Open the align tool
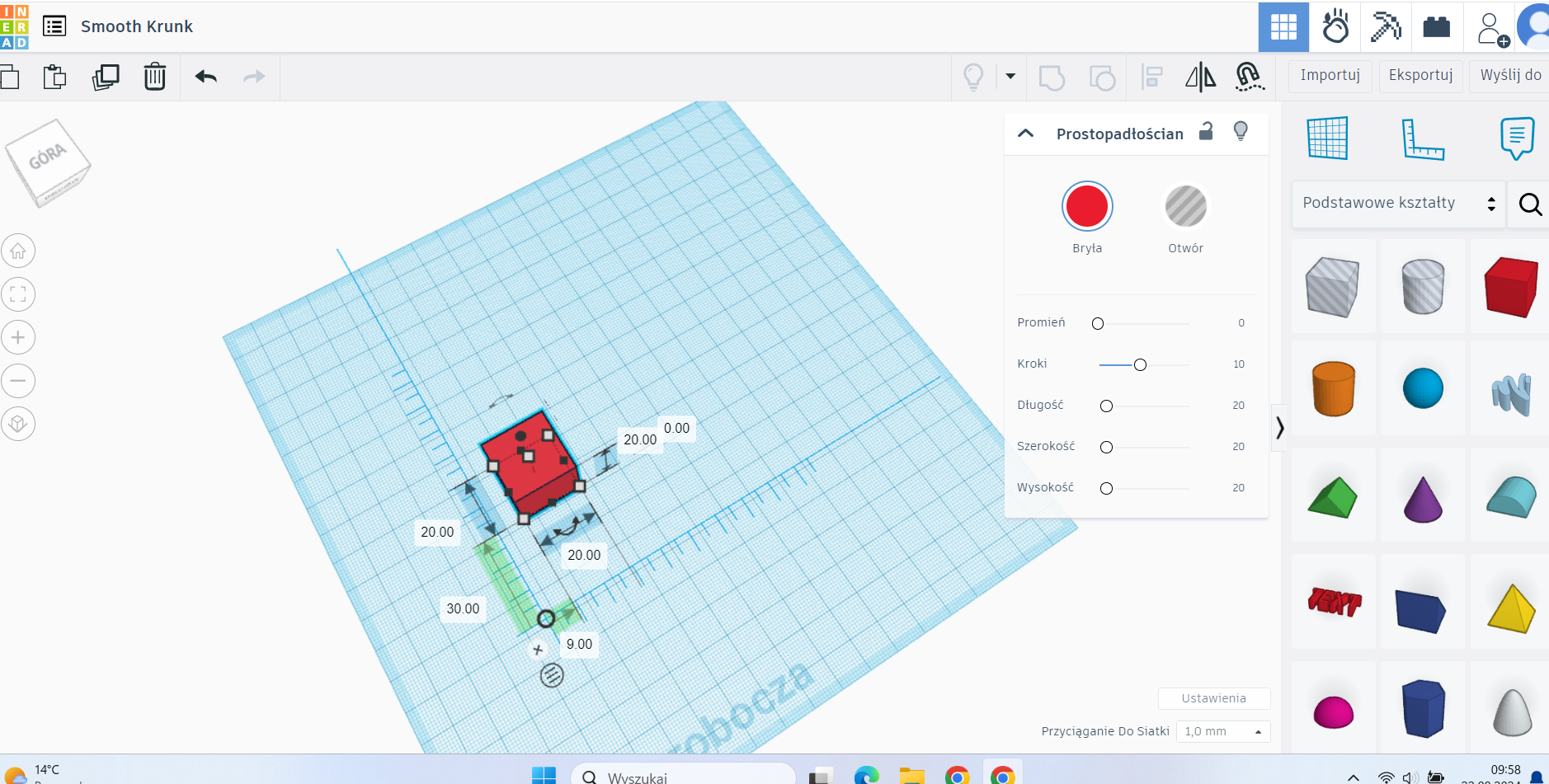 tap(1151, 77)
